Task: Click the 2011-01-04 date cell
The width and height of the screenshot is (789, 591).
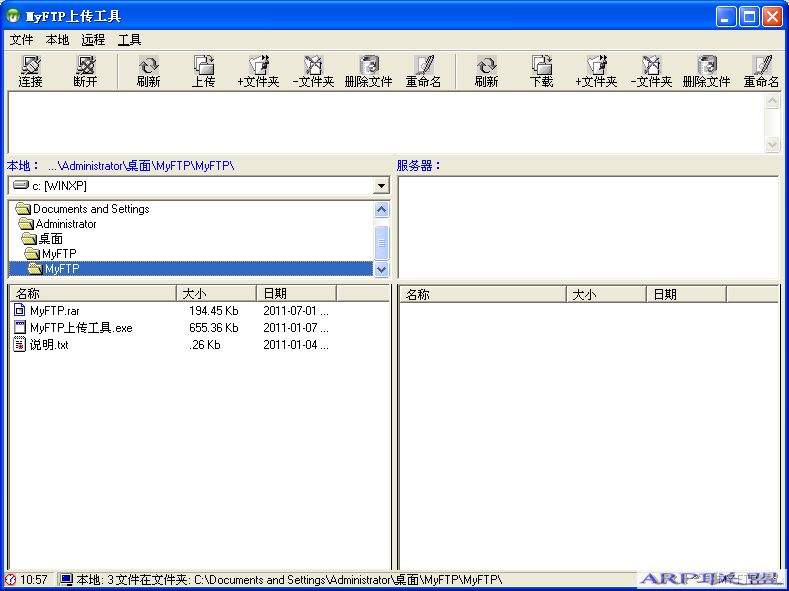Action: coord(296,345)
